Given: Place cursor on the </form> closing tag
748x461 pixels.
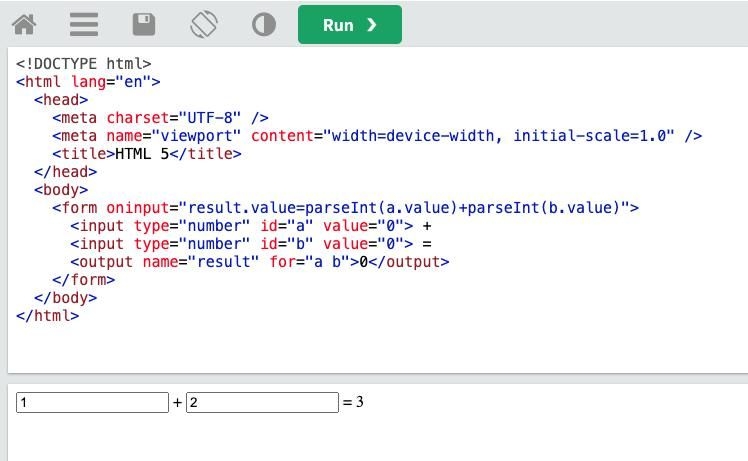Looking at the screenshot, I should [x=83, y=280].
